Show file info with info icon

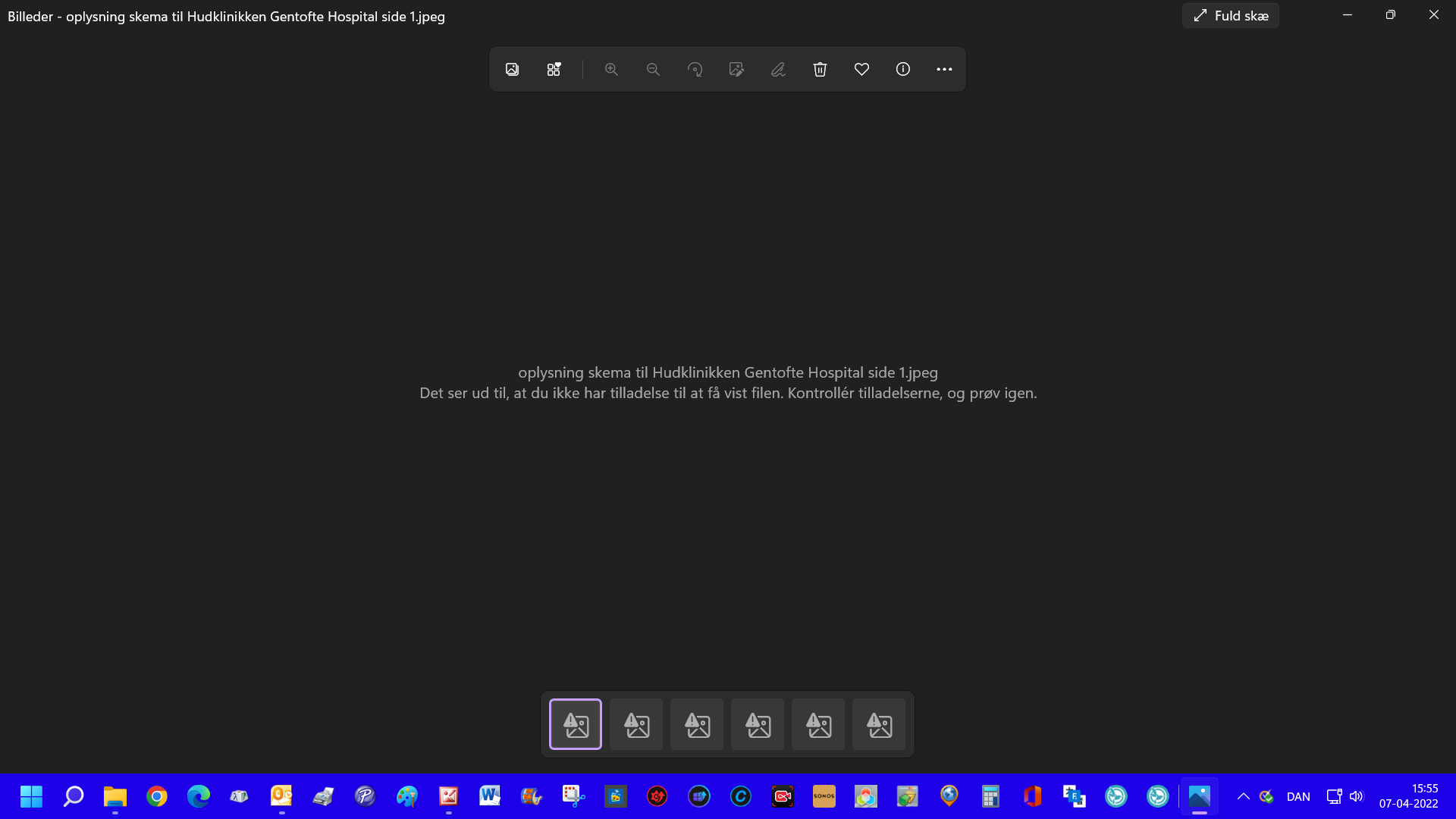(902, 69)
